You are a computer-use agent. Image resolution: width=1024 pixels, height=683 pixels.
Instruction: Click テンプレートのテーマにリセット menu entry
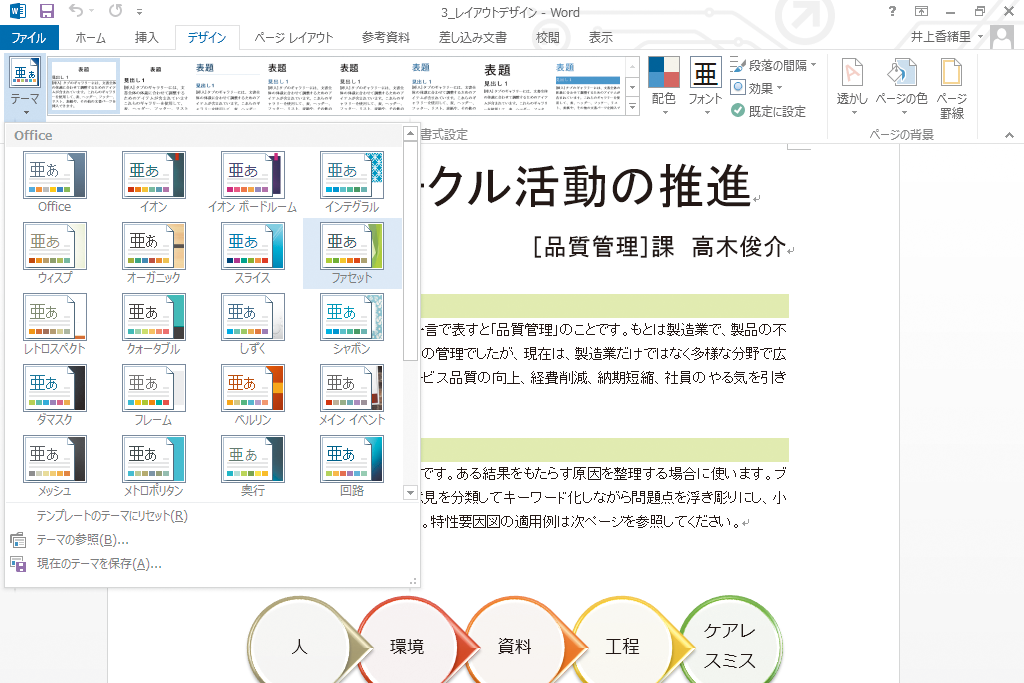pos(112,516)
